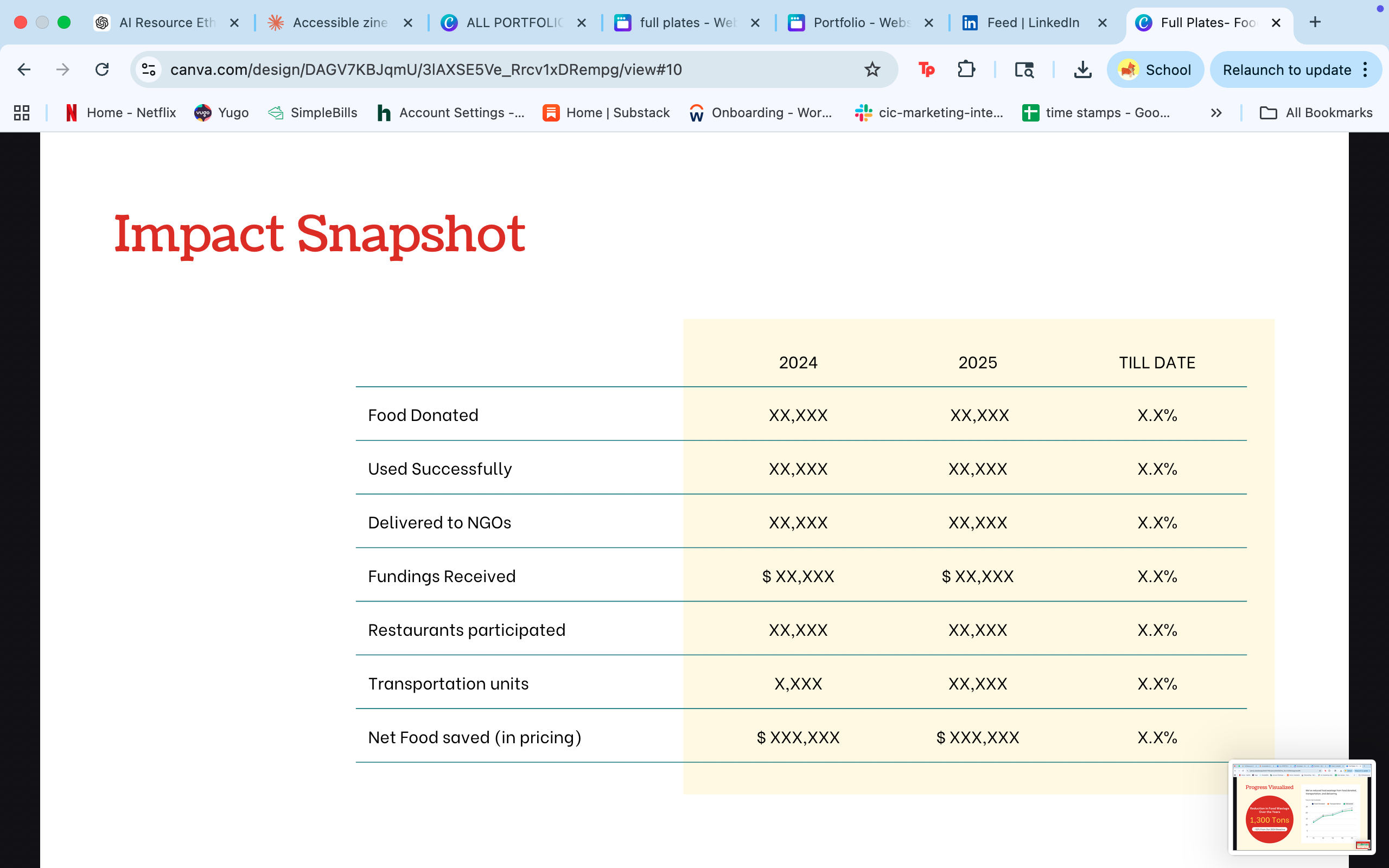Viewport: 1389px width, 868px height.
Task: Select Net Food saved (in pricing) label
Action: tap(474, 737)
